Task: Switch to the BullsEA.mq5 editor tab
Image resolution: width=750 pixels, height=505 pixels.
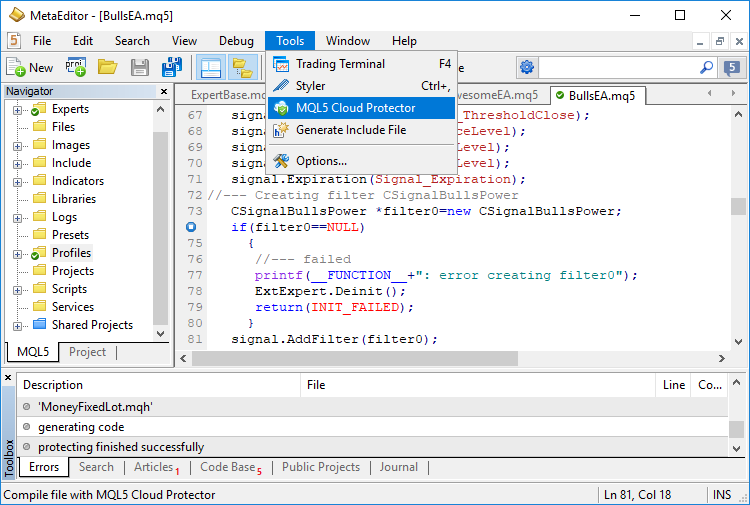Action: (598, 96)
